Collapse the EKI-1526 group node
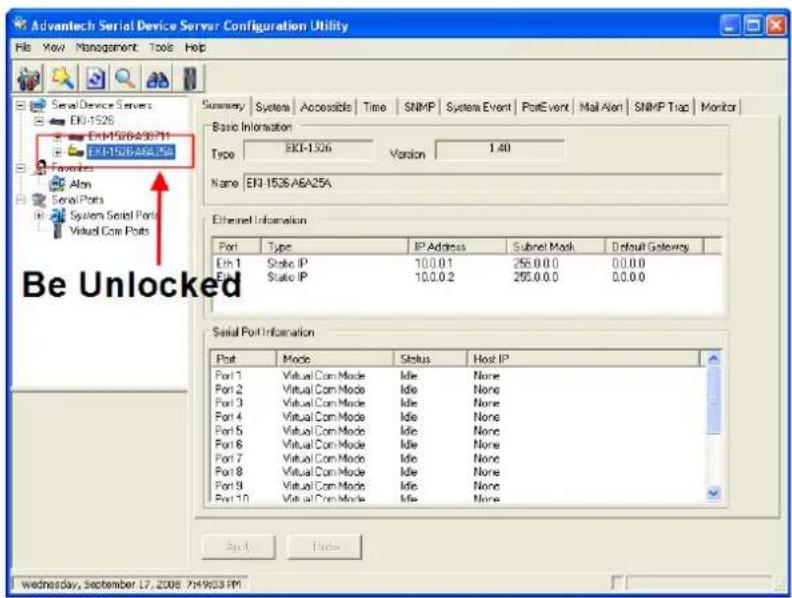 click(39, 121)
